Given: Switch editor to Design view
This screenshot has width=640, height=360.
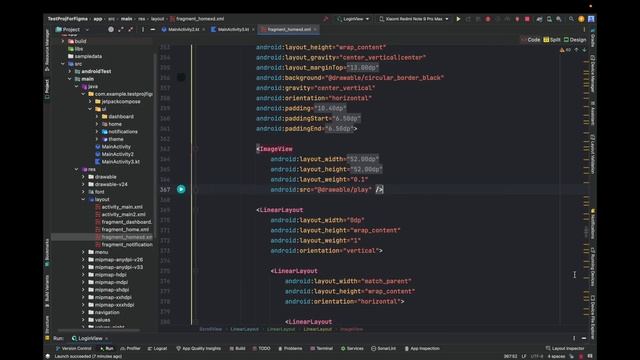Looking at the screenshot, I should [x=575, y=40].
